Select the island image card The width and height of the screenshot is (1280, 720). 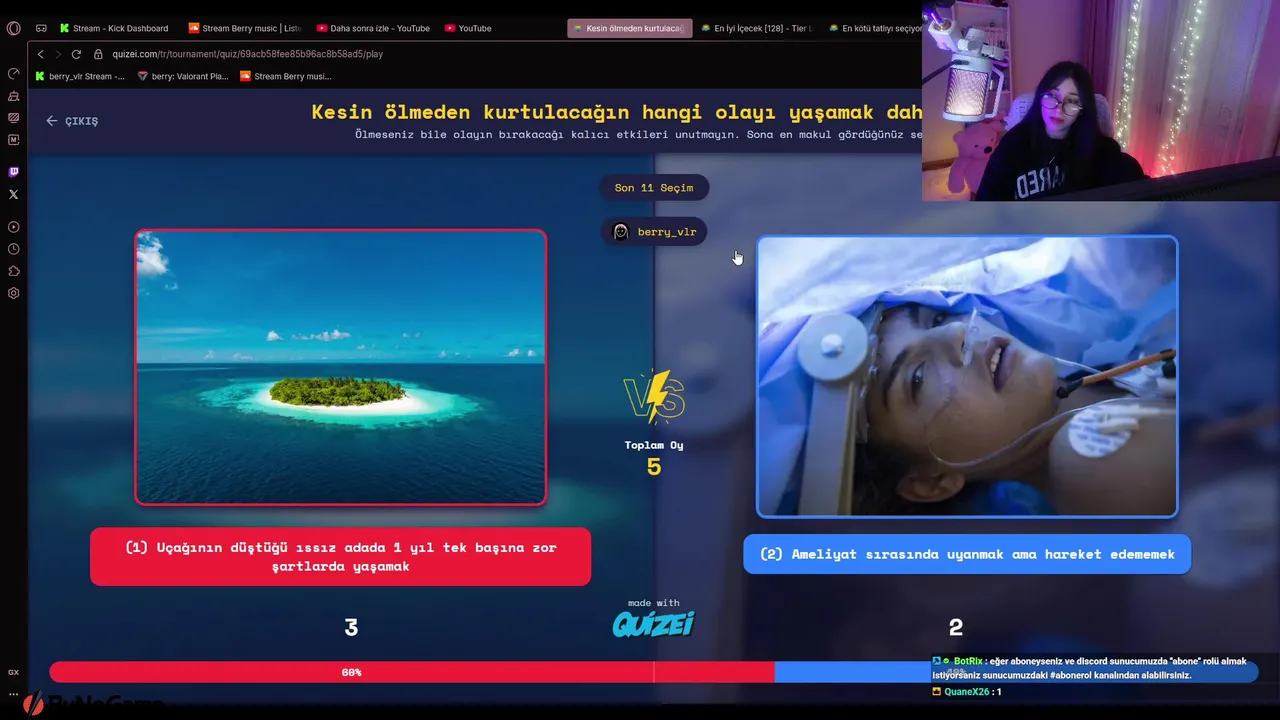pyautogui.click(x=341, y=367)
